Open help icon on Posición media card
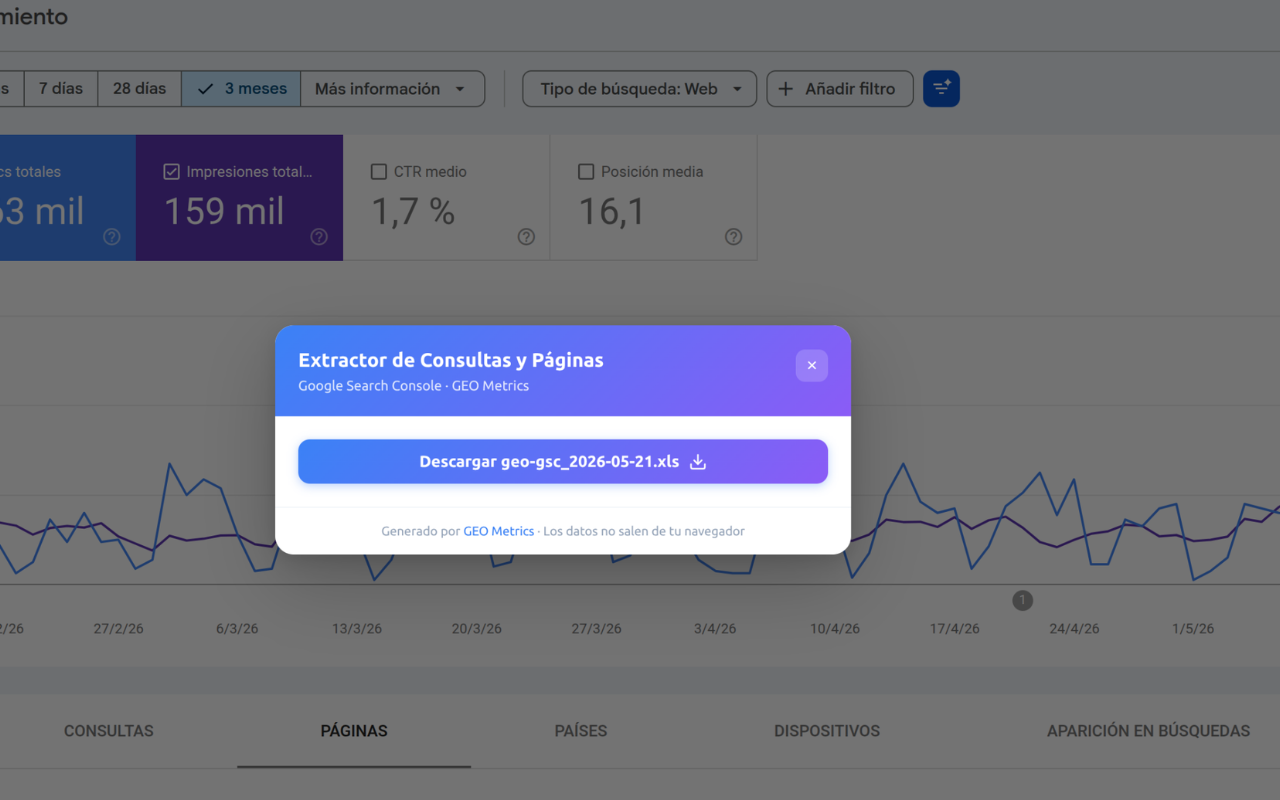This screenshot has height=800, width=1280. click(733, 237)
